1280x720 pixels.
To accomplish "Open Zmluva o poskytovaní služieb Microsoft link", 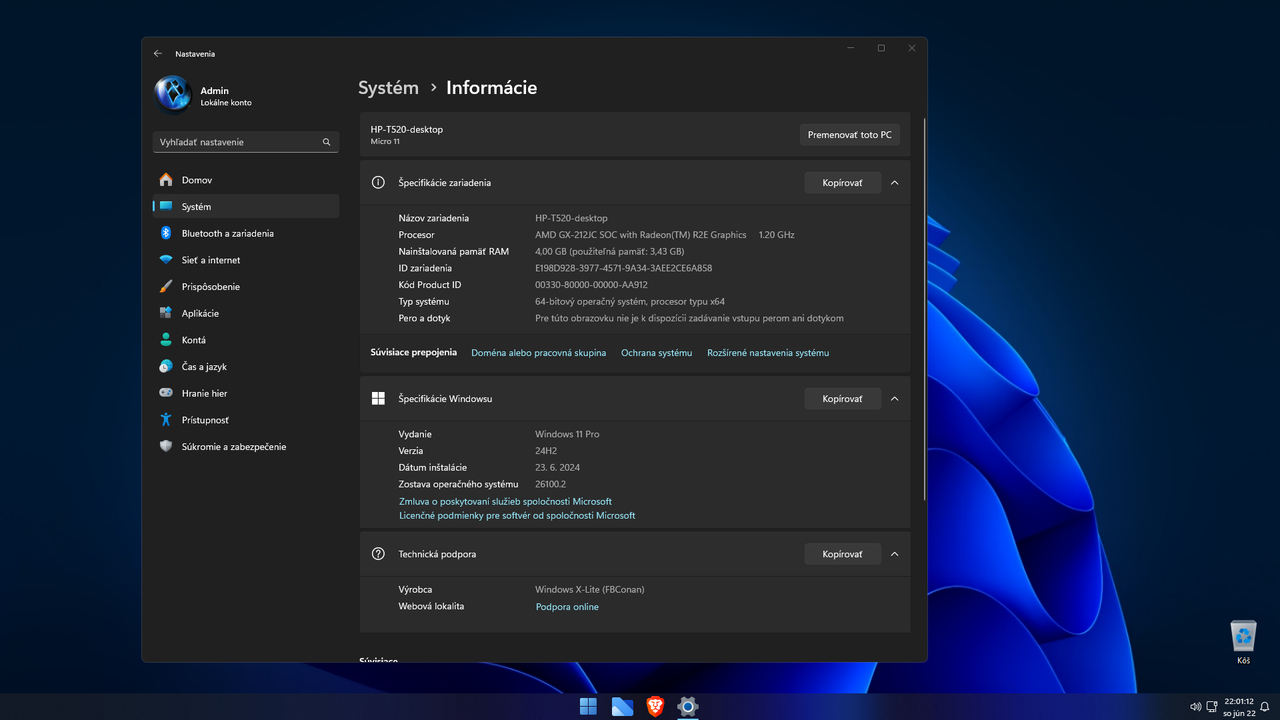I will point(505,502).
